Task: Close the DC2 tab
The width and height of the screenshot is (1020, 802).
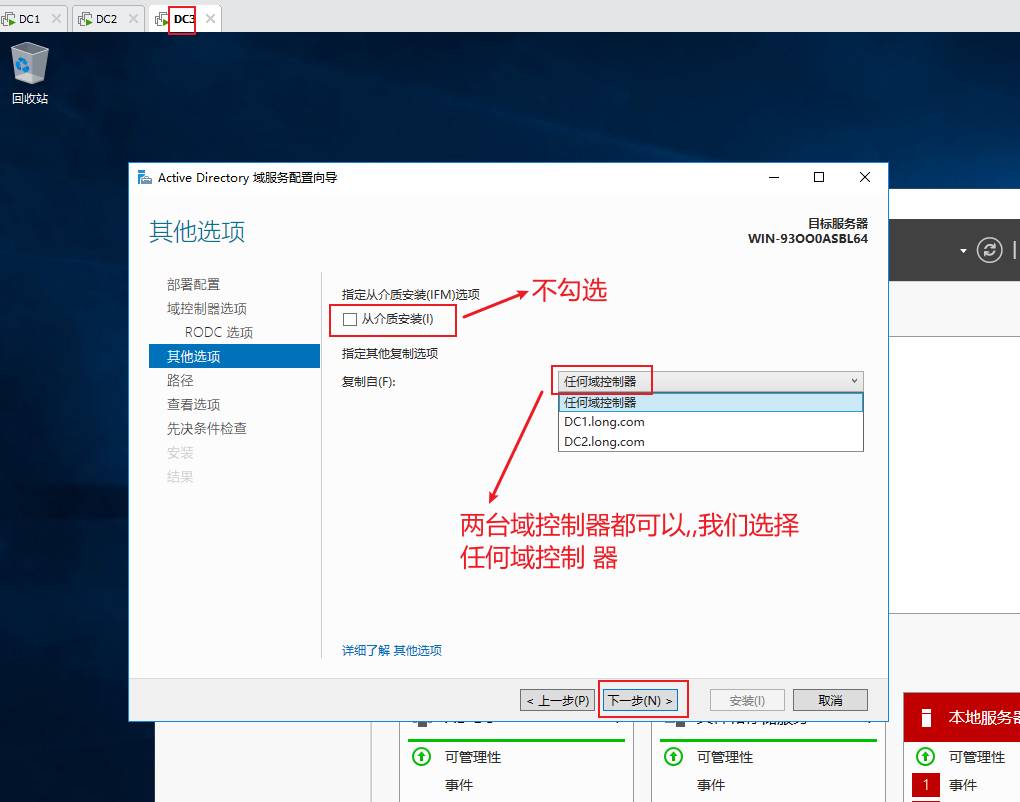Action: 133,19
